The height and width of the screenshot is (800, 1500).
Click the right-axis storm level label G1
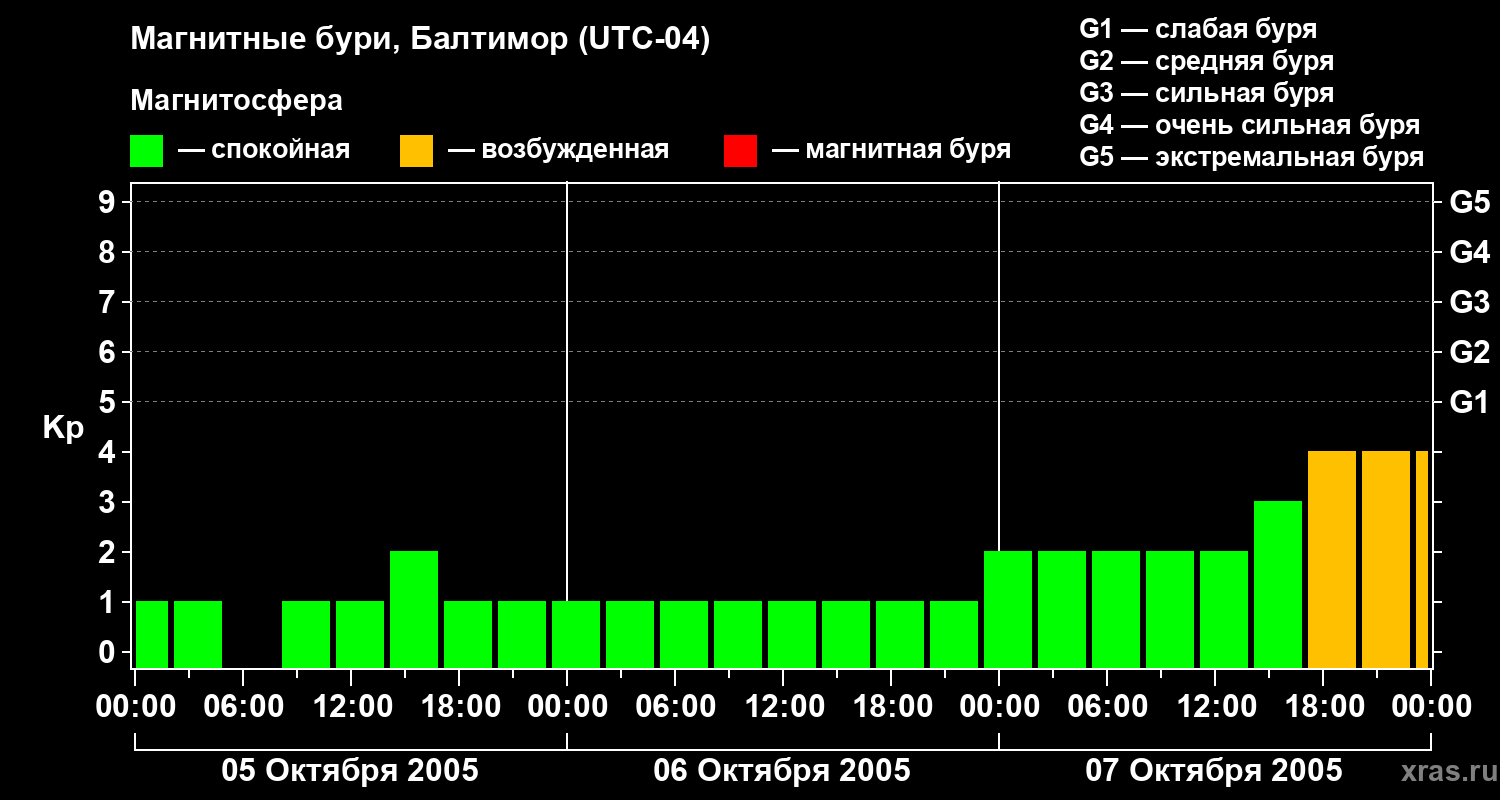point(1469,402)
